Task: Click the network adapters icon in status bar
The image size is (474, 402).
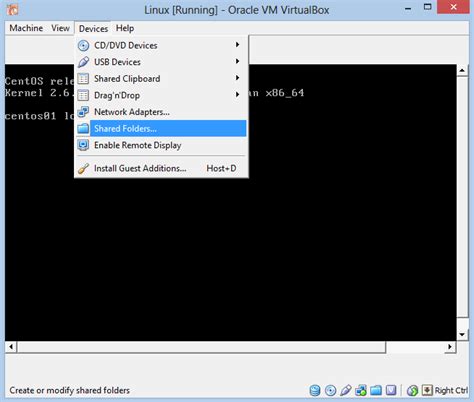Action: [x=361, y=390]
